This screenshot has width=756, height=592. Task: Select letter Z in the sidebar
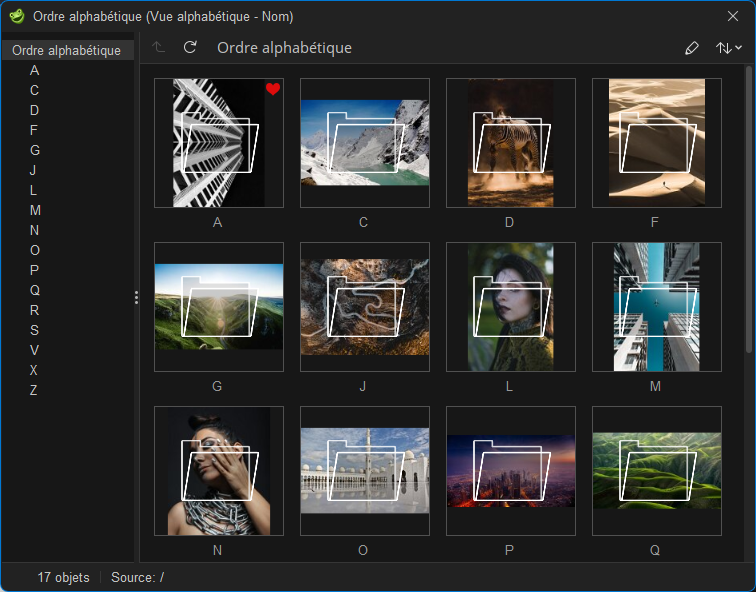click(34, 390)
